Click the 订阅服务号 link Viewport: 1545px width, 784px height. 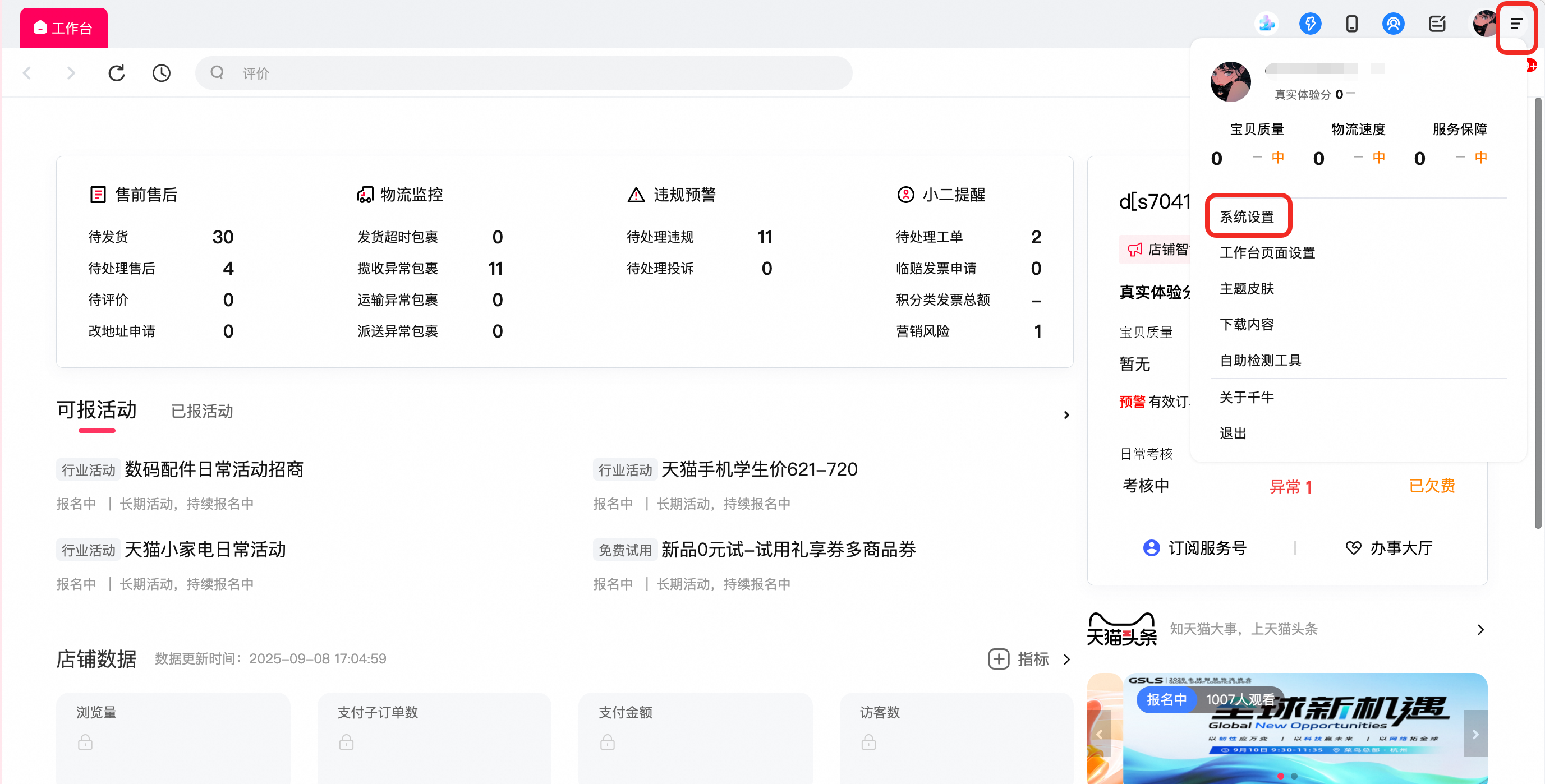pos(1207,548)
